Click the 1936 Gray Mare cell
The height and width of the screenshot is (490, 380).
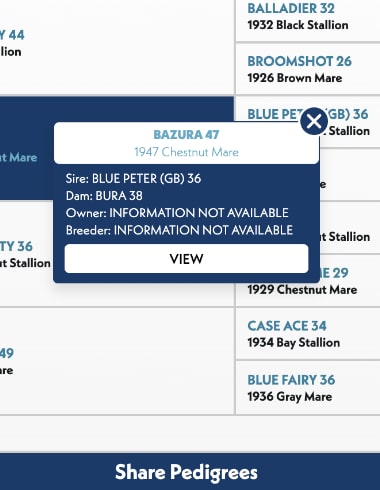coord(308,388)
